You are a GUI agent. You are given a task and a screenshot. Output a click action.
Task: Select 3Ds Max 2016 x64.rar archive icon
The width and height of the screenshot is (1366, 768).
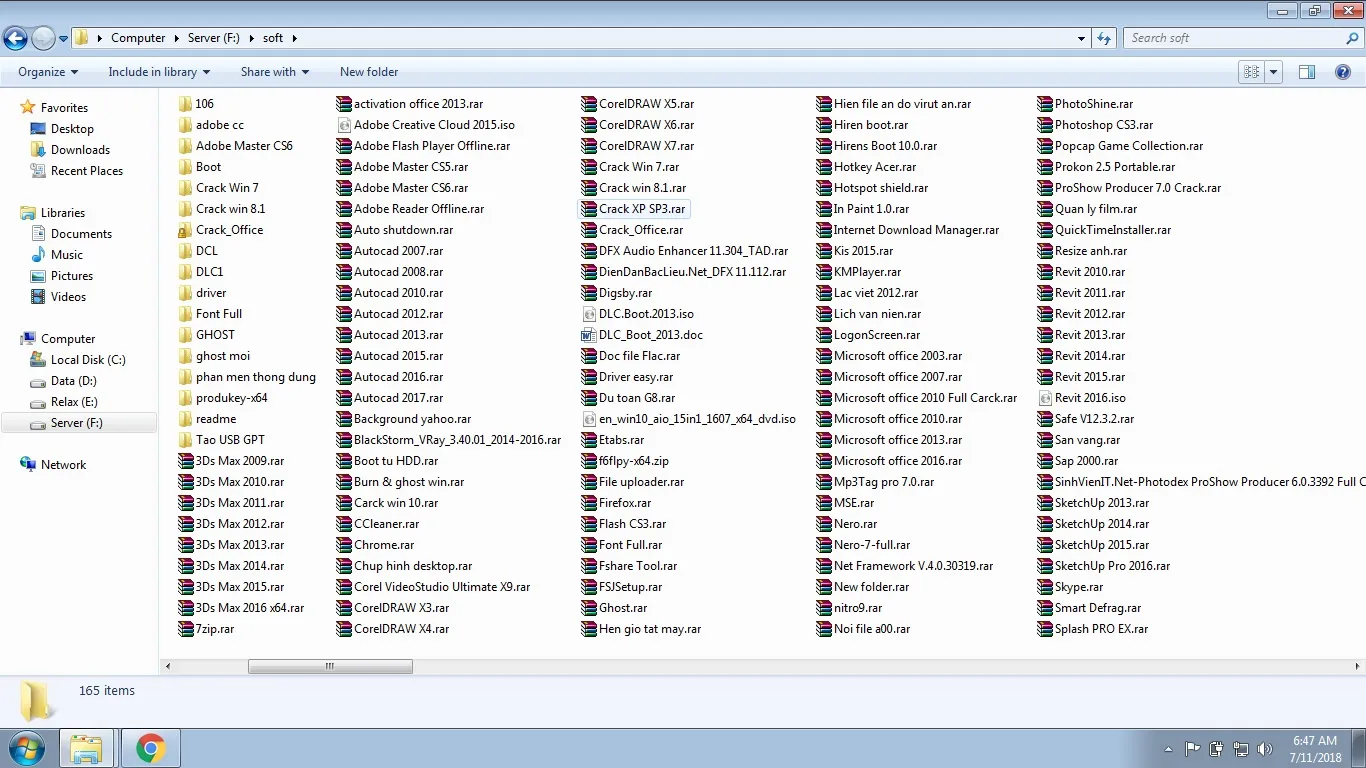click(x=185, y=608)
